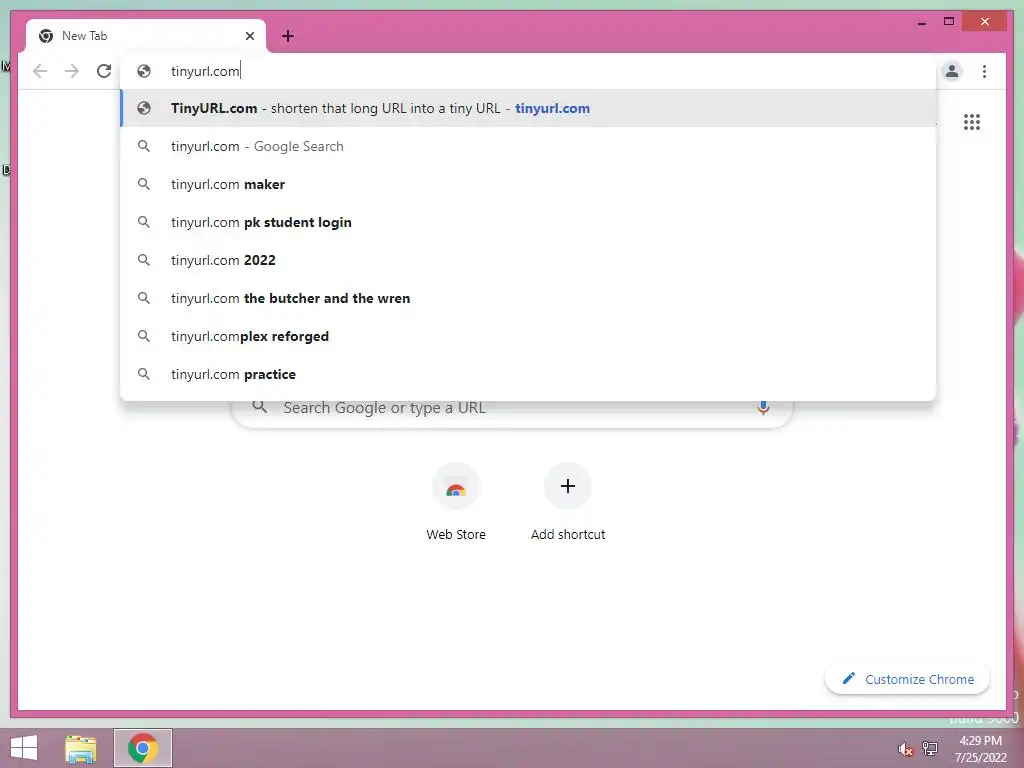Screen dimensions: 1024x768
Task: Click the browser forward arrow
Action: click(x=72, y=71)
